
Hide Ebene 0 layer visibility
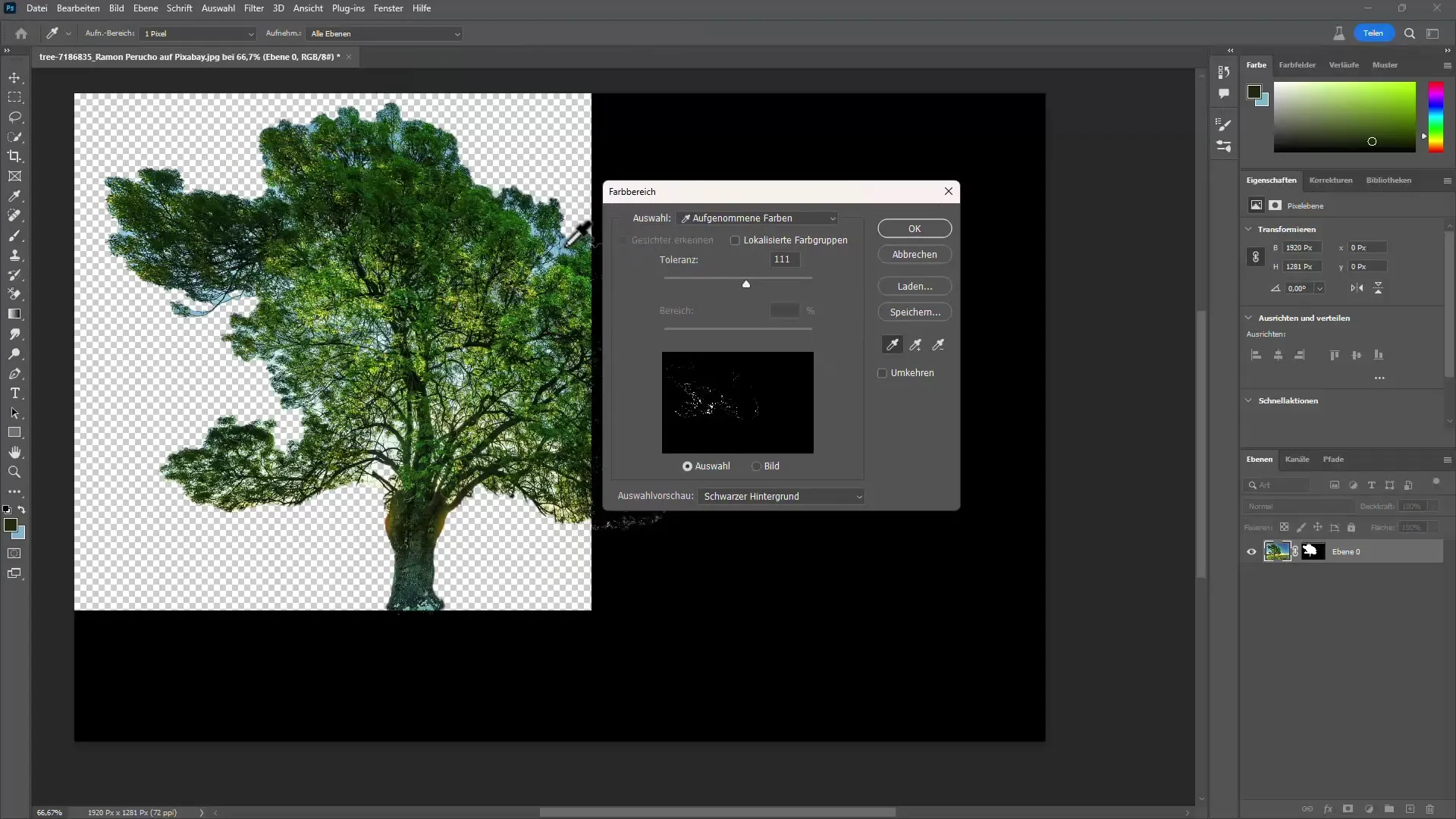click(x=1251, y=552)
